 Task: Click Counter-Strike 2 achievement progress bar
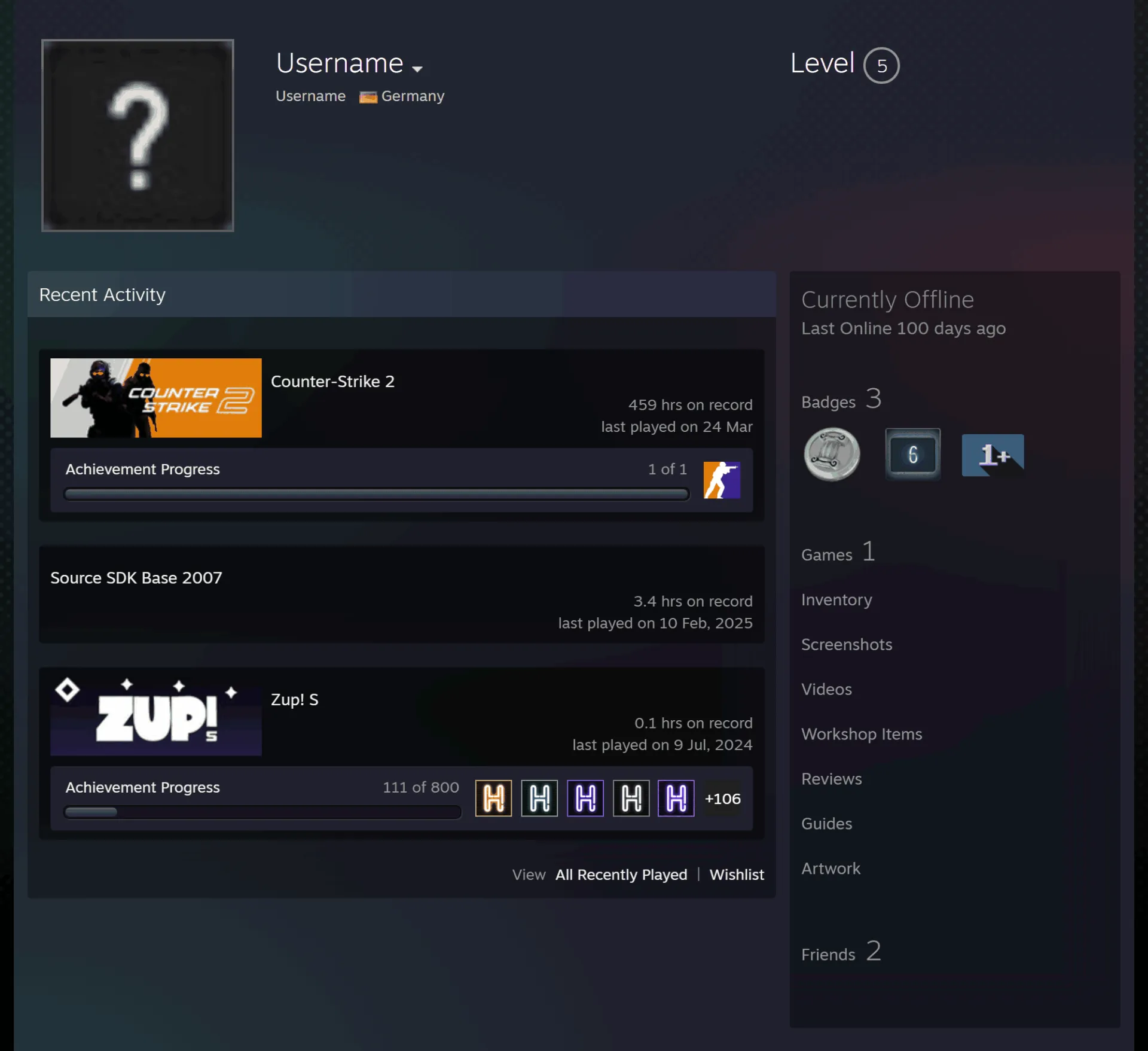(x=377, y=494)
